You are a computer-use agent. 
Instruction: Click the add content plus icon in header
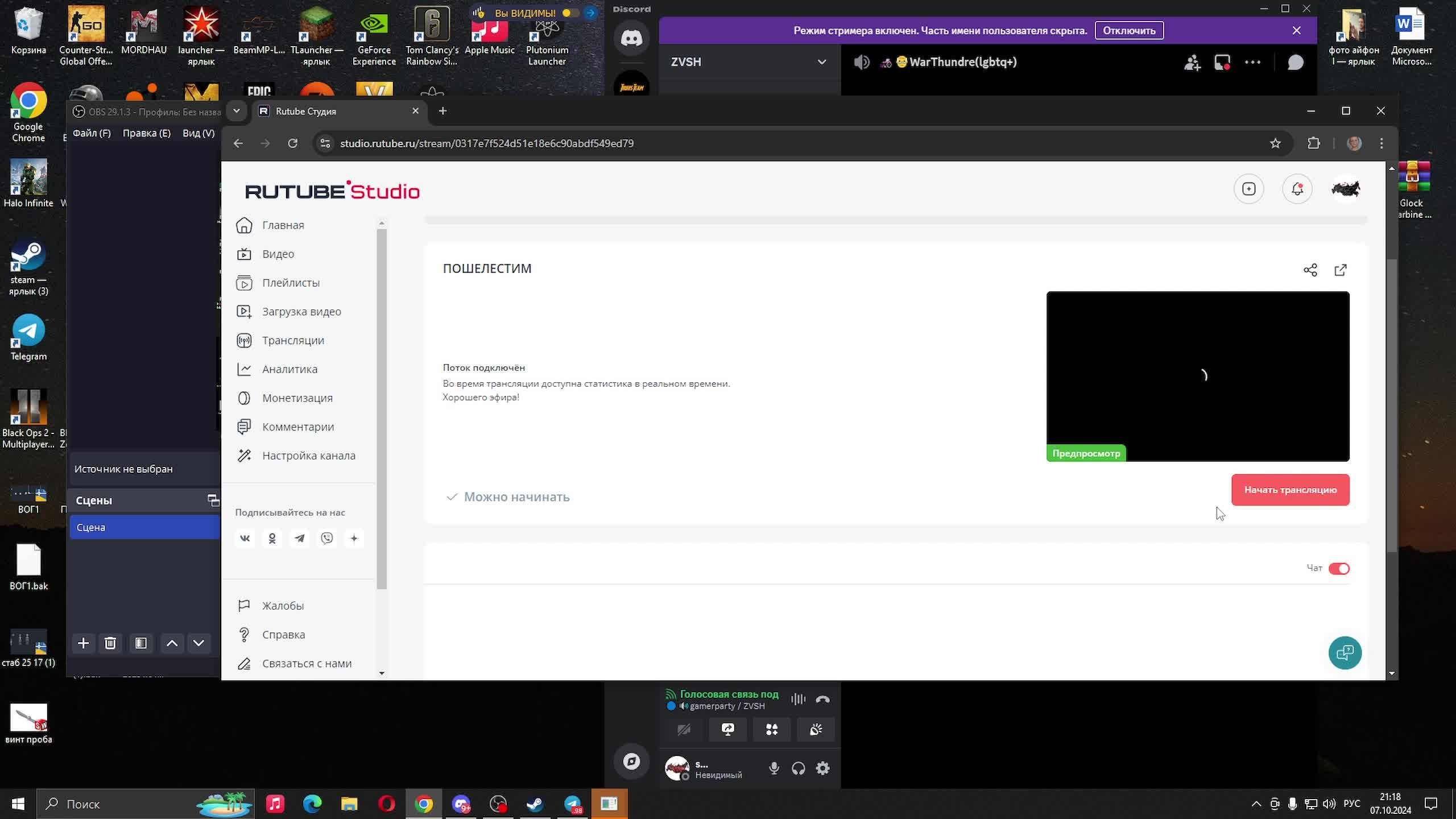tap(1248, 189)
